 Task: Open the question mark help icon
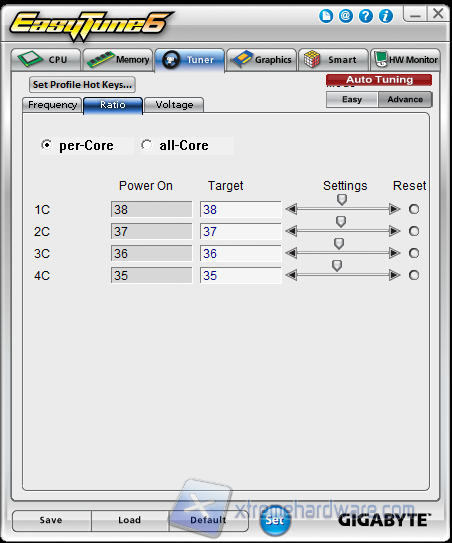coord(366,16)
